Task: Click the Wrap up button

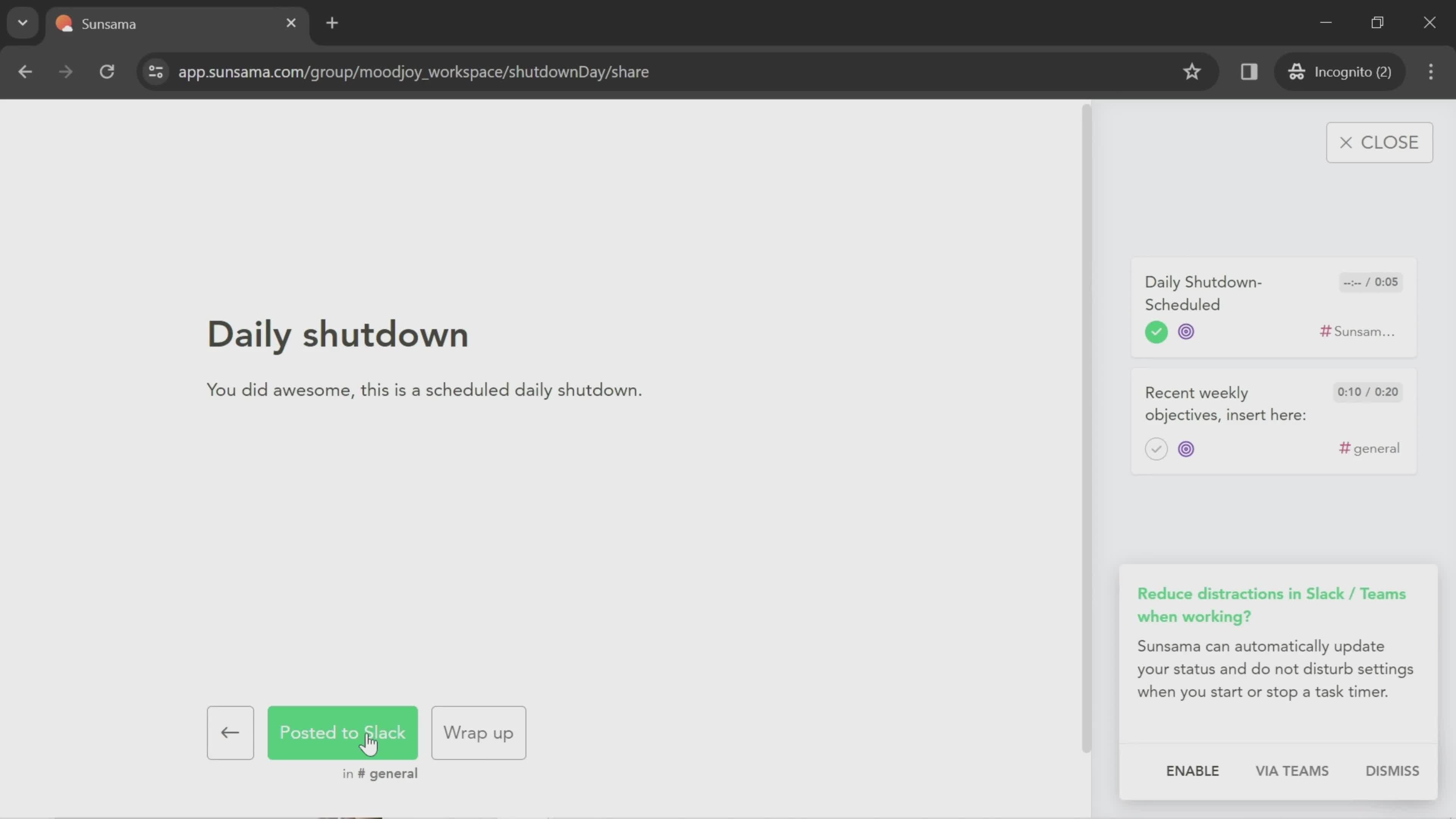Action: point(479,732)
